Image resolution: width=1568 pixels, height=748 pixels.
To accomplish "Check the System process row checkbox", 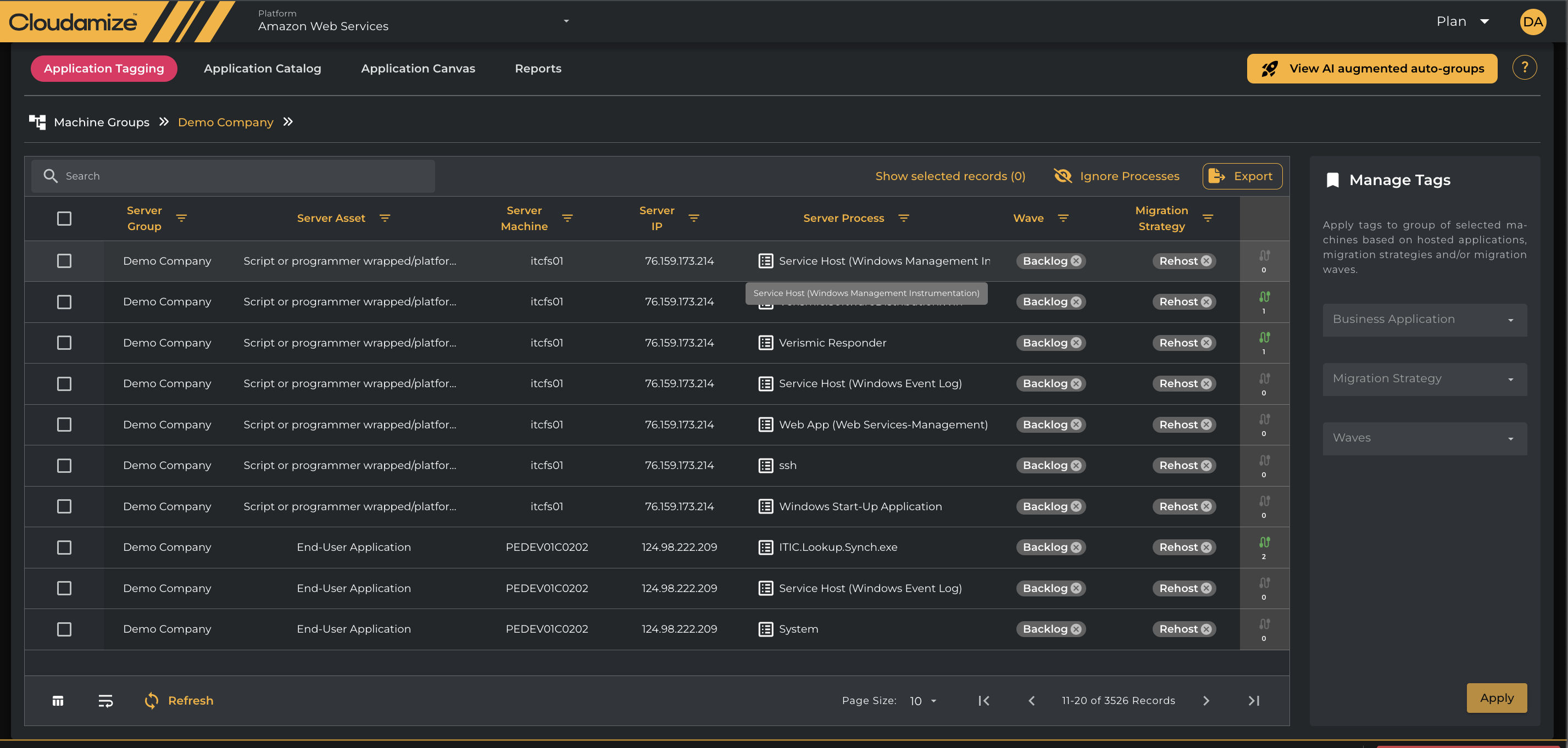I will (64, 629).
